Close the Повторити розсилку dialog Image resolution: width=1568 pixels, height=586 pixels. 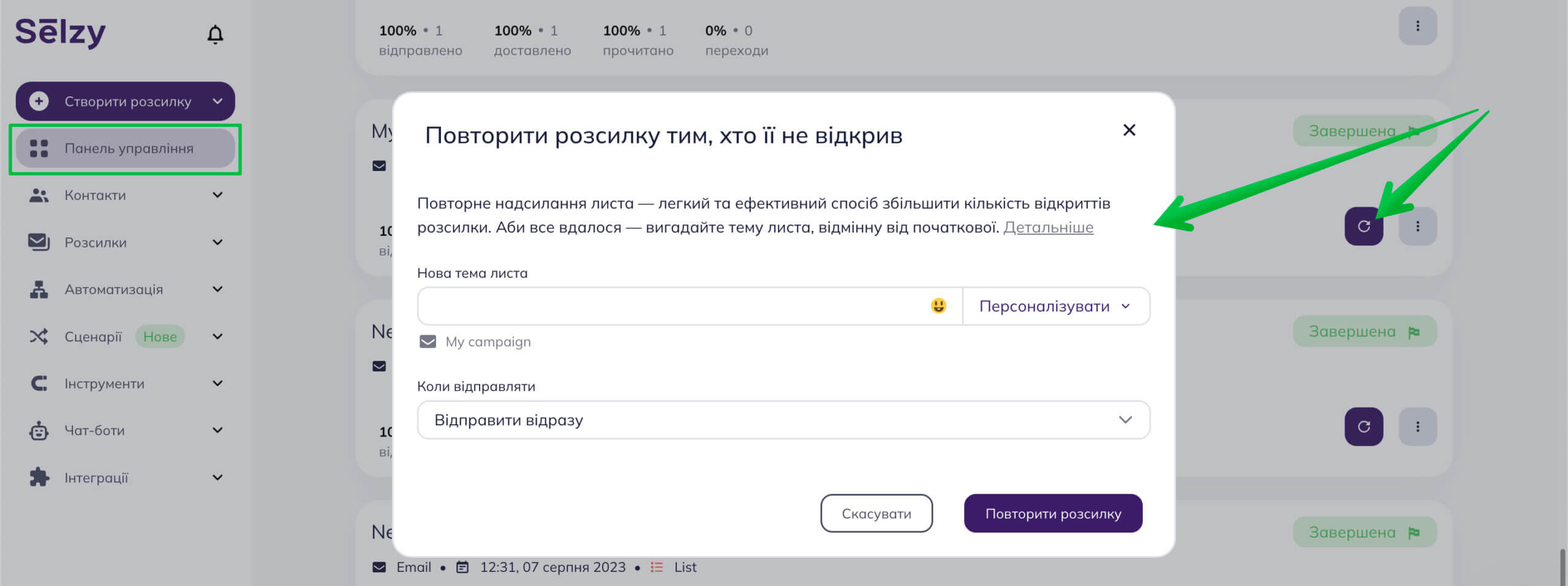pyautogui.click(x=1129, y=130)
